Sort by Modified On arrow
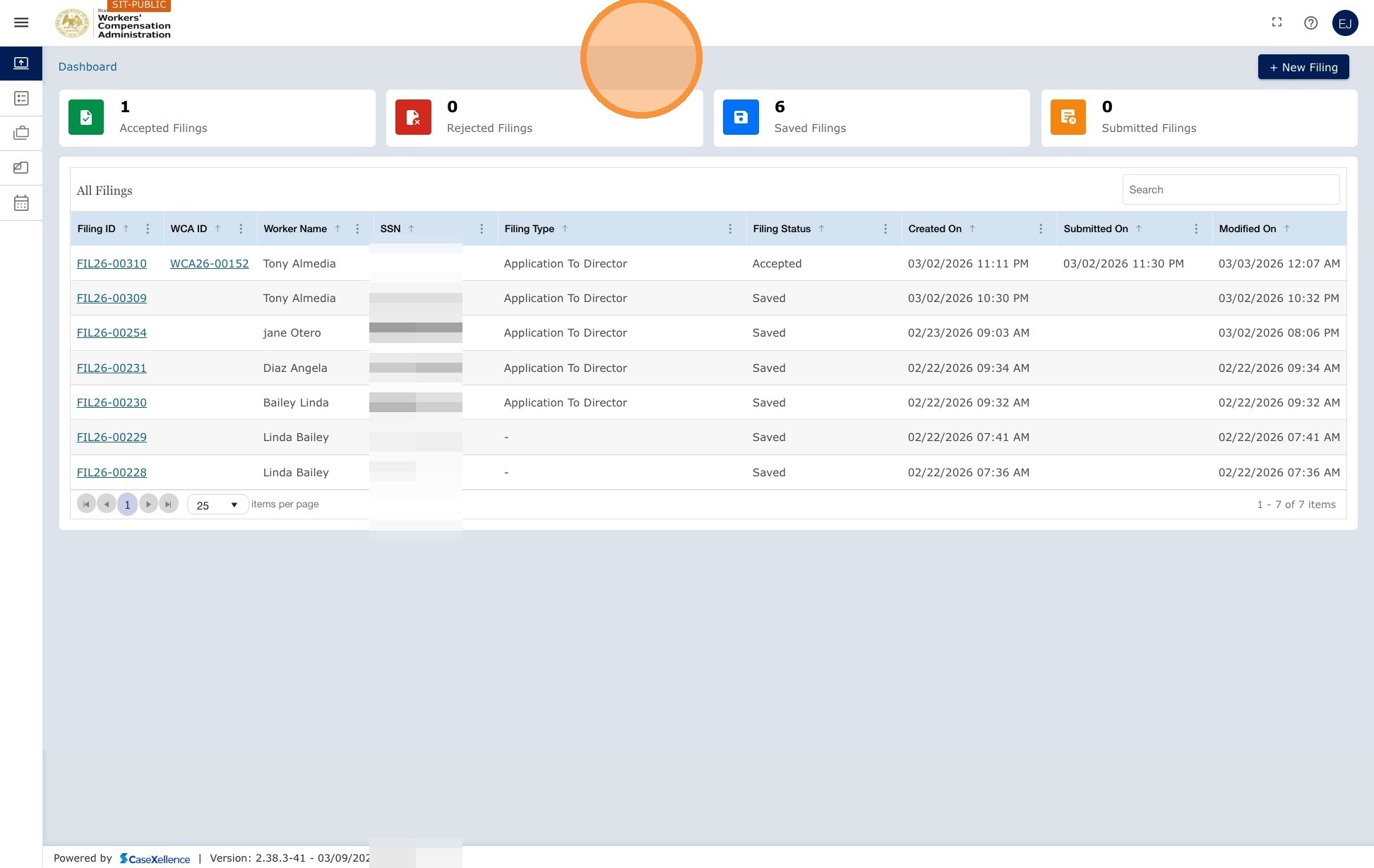 [x=1286, y=229]
